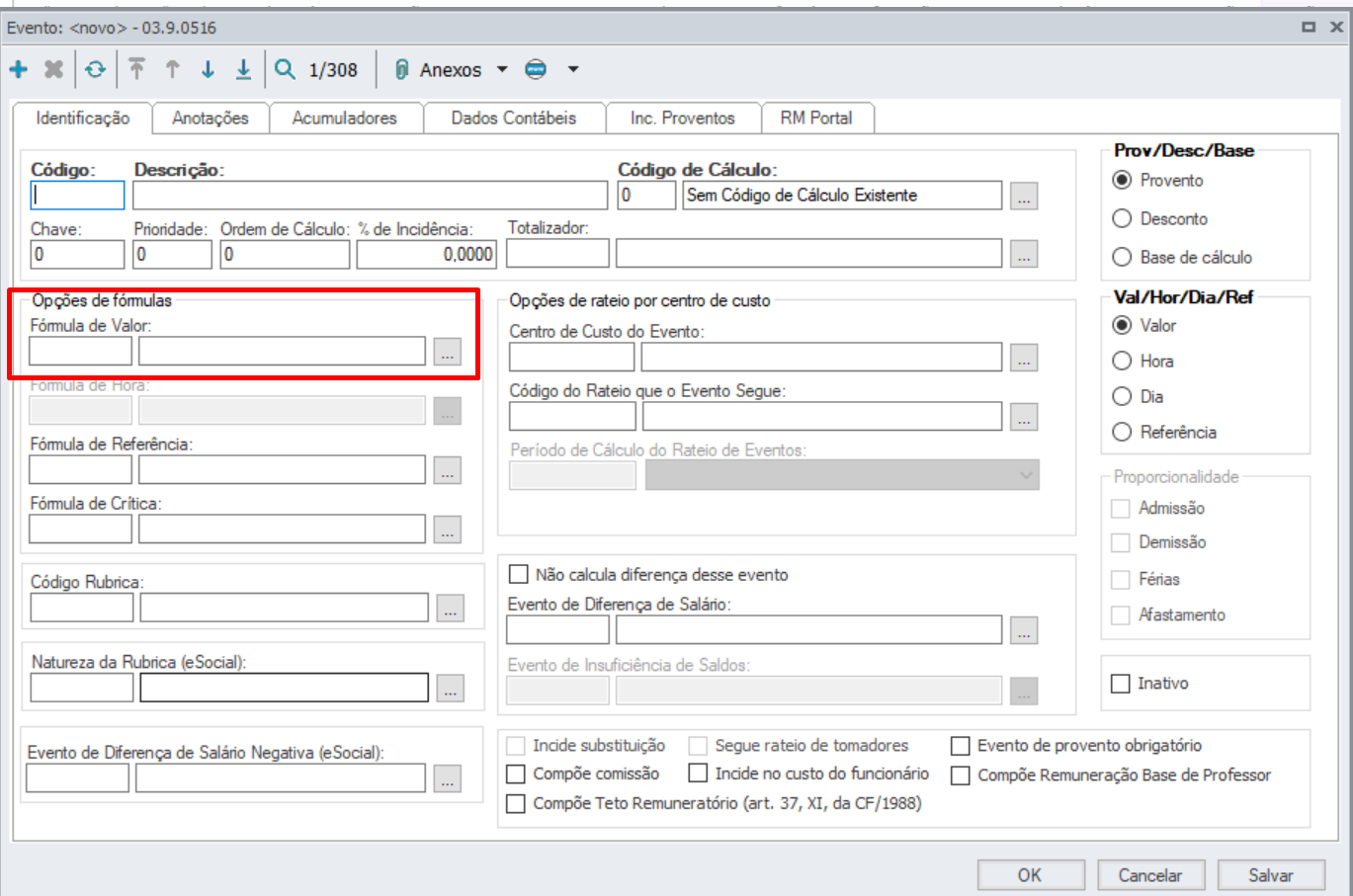The width and height of the screenshot is (1353, 896).
Task: Choose the Hora radio option
Action: (1122, 361)
